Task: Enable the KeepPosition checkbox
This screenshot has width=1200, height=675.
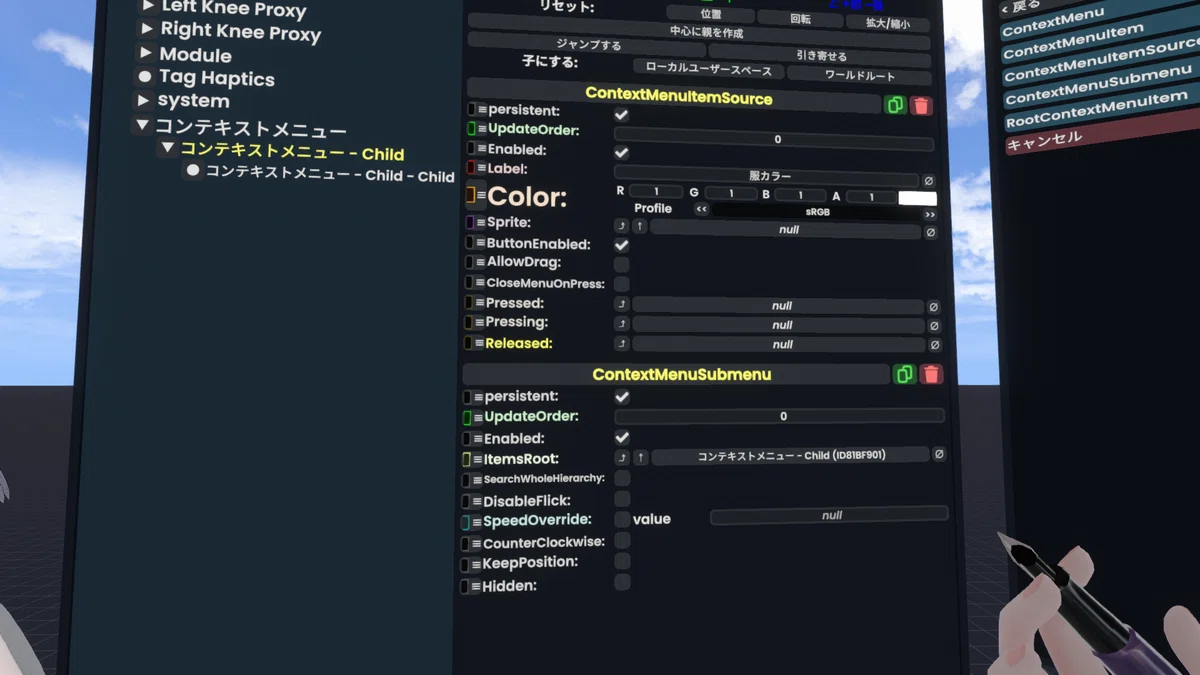Action: 622,561
